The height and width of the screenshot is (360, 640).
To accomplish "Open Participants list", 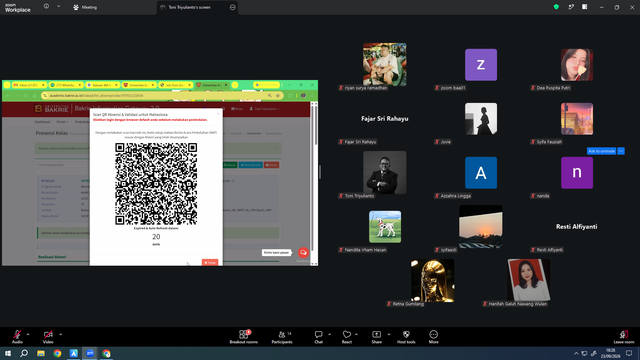I will tap(282, 337).
